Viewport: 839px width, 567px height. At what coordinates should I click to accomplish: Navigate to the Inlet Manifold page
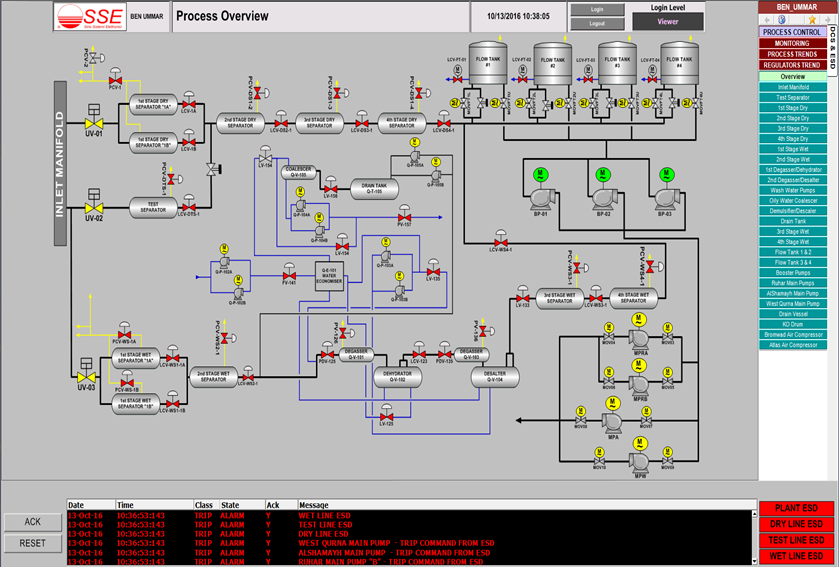(792, 87)
